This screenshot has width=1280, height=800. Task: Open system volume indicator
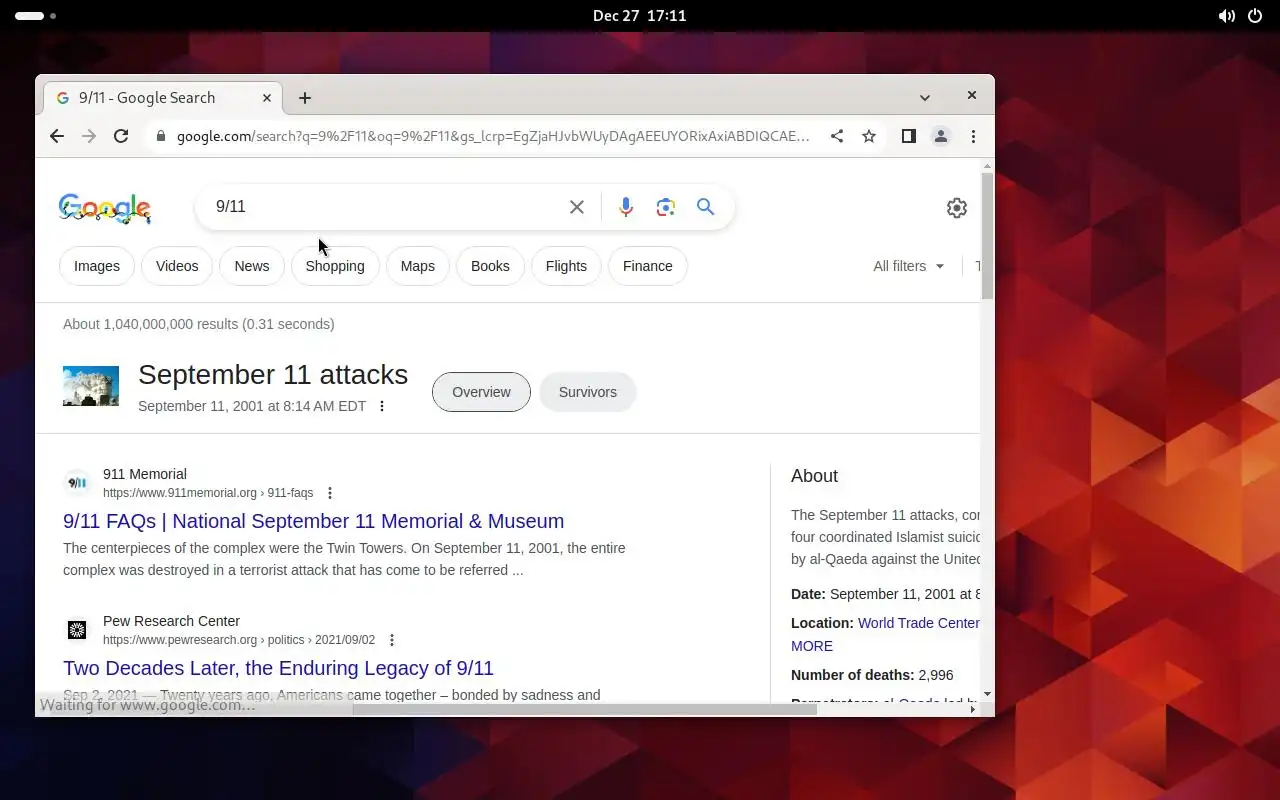1226,16
